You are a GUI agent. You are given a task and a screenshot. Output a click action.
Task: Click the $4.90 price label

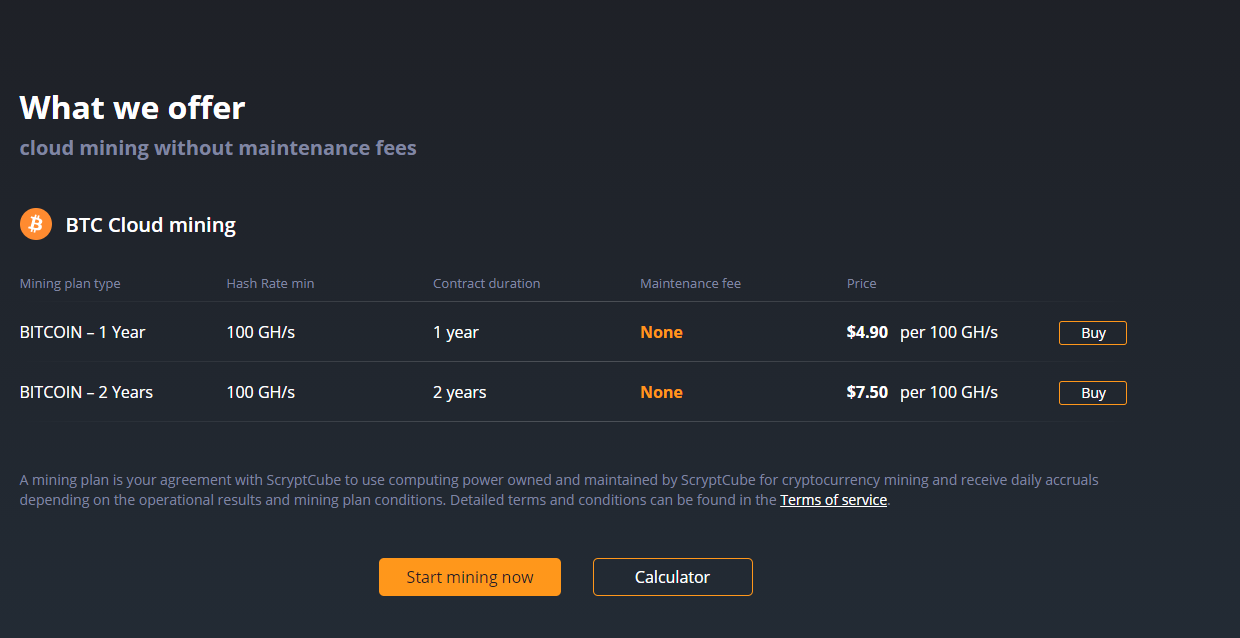(867, 332)
